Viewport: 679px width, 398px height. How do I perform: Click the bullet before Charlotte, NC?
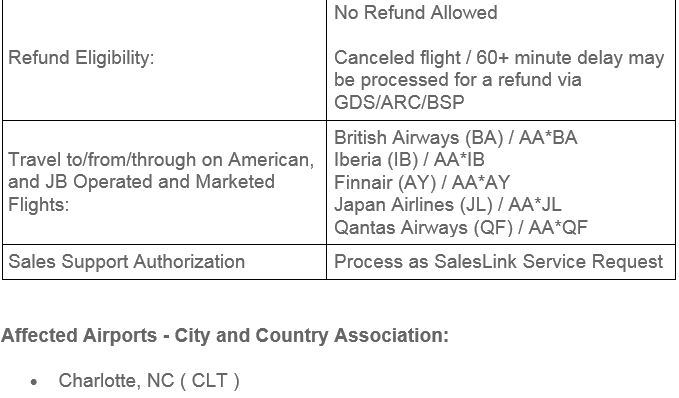click(34, 382)
